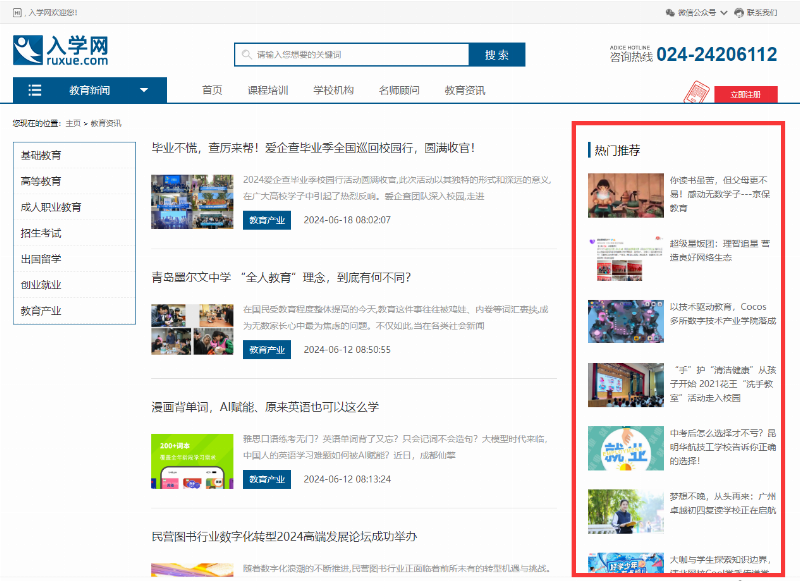This screenshot has width=800, height=581.
Task: Click summary text starting 雅思口语练考无门
Action: [395, 447]
